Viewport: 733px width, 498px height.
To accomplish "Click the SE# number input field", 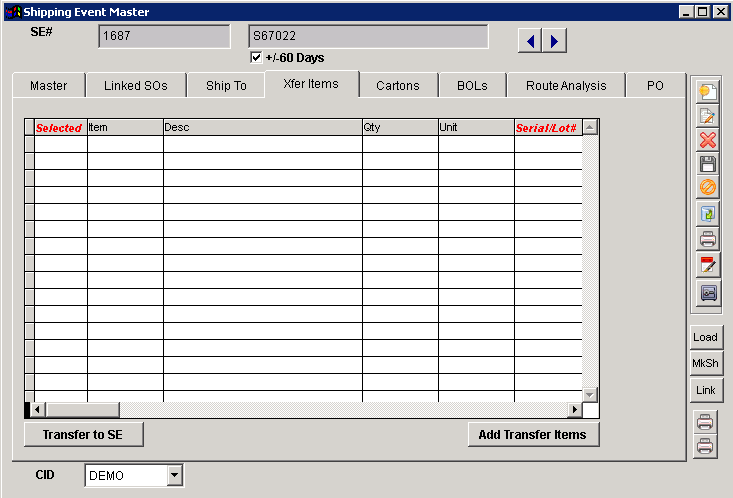I will click(164, 37).
